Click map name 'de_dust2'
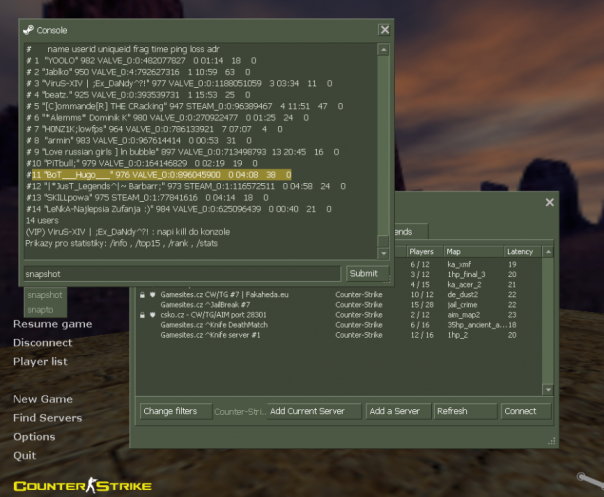This screenshot has height=497, width=604. click(463, 295)
